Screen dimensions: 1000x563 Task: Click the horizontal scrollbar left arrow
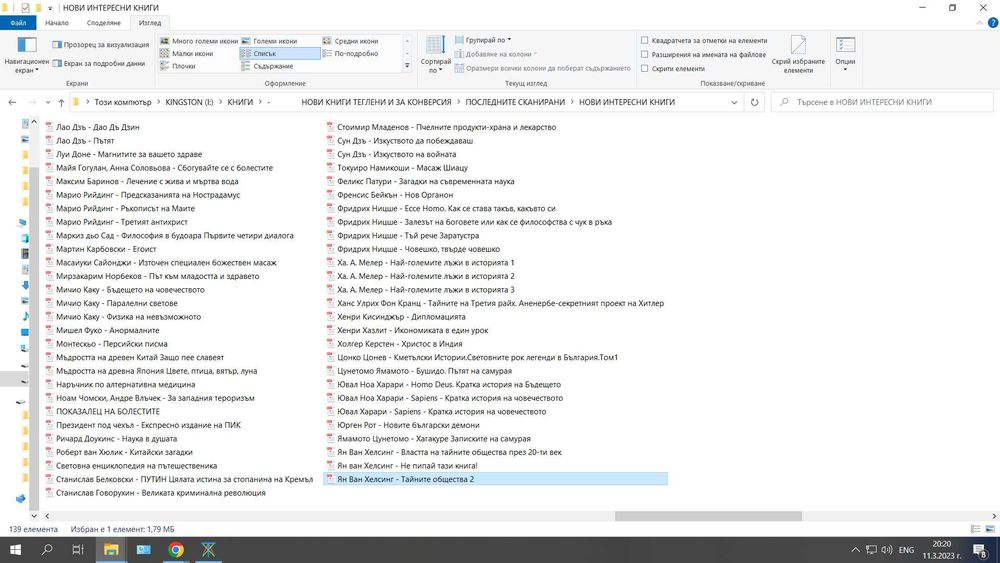[47, 516]
